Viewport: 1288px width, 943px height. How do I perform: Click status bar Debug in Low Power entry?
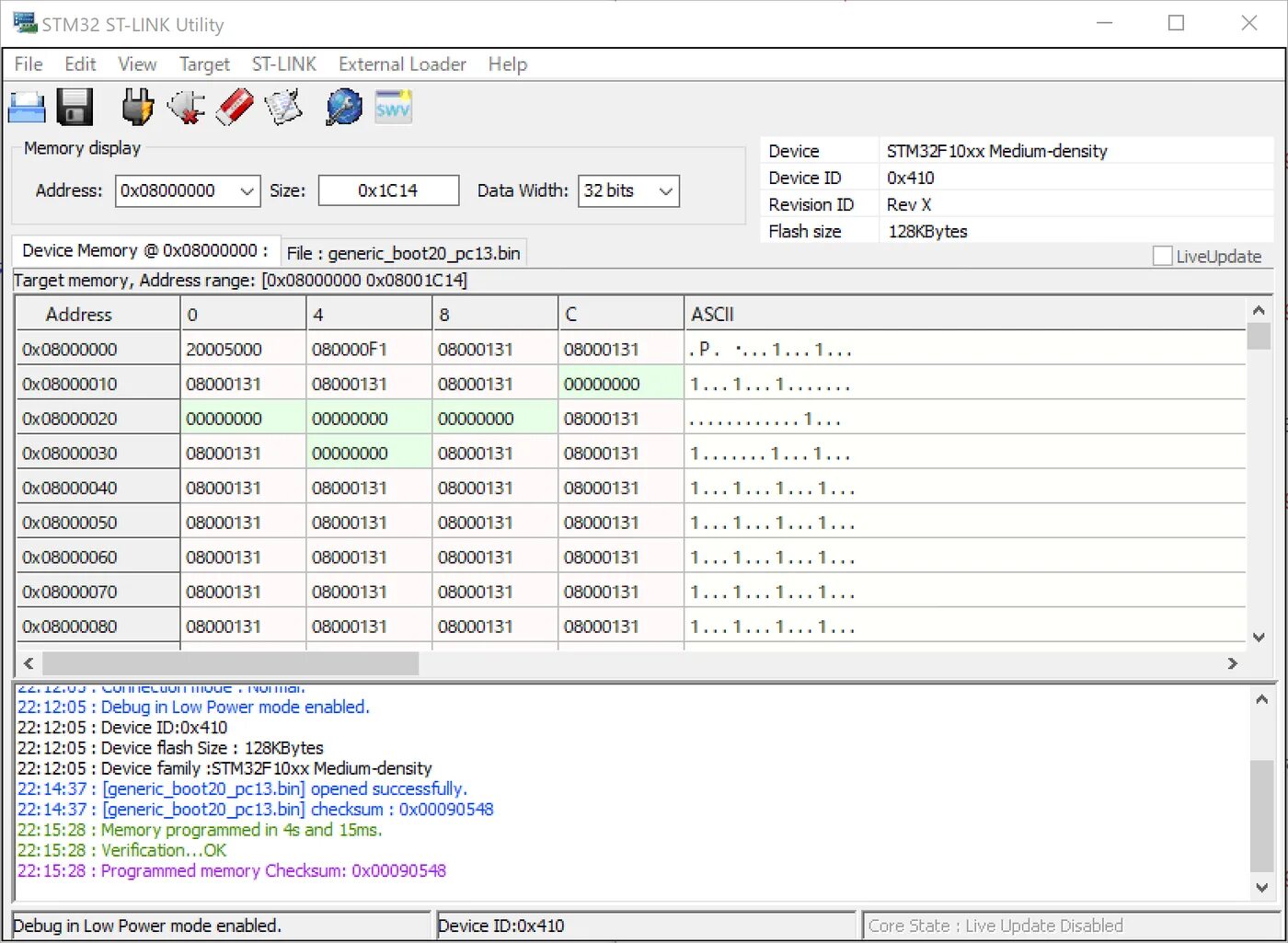click(x=221, y=926)
